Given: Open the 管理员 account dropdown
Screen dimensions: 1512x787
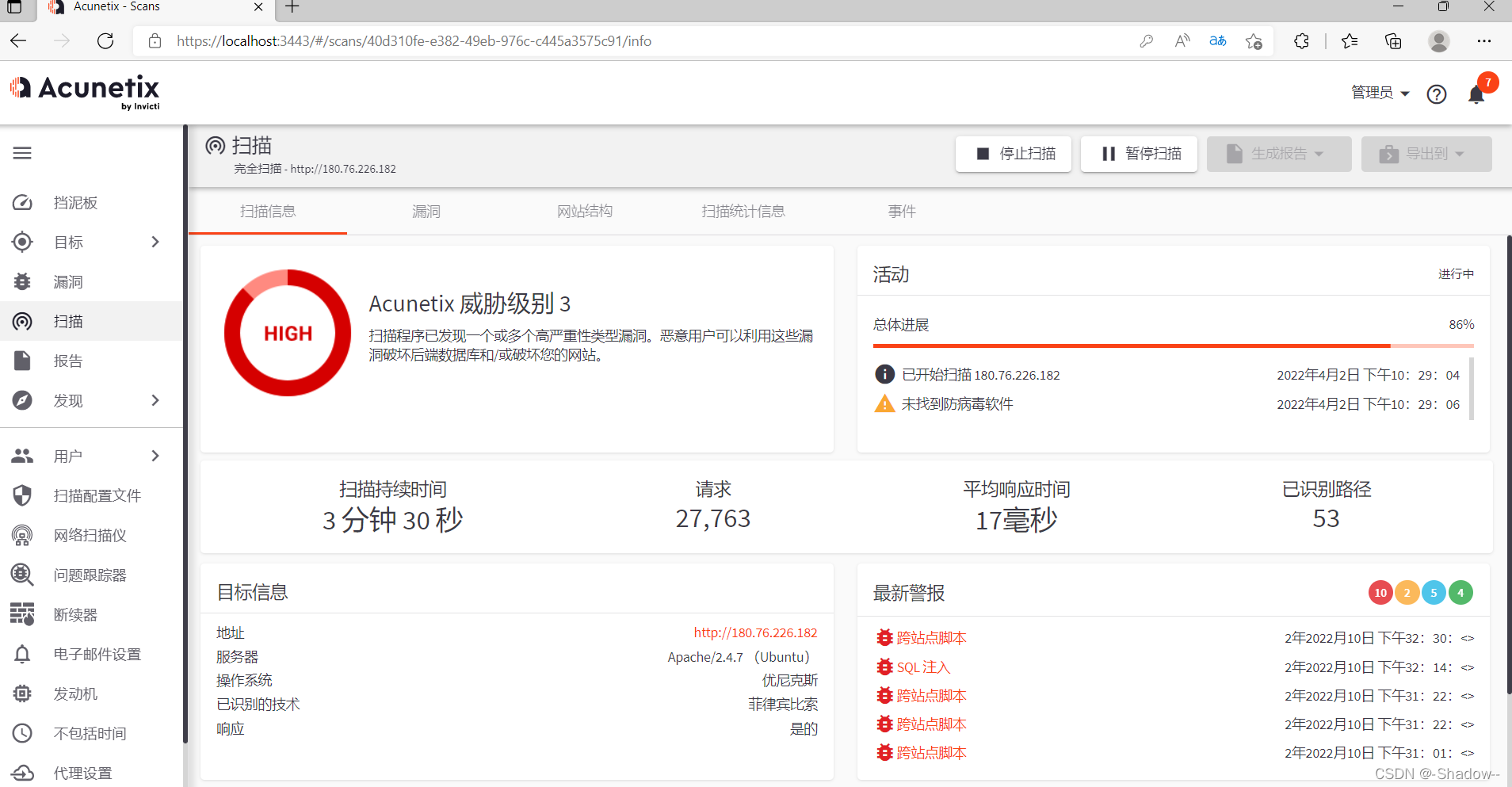Looking at the screenshot, I should point(1380,93).
